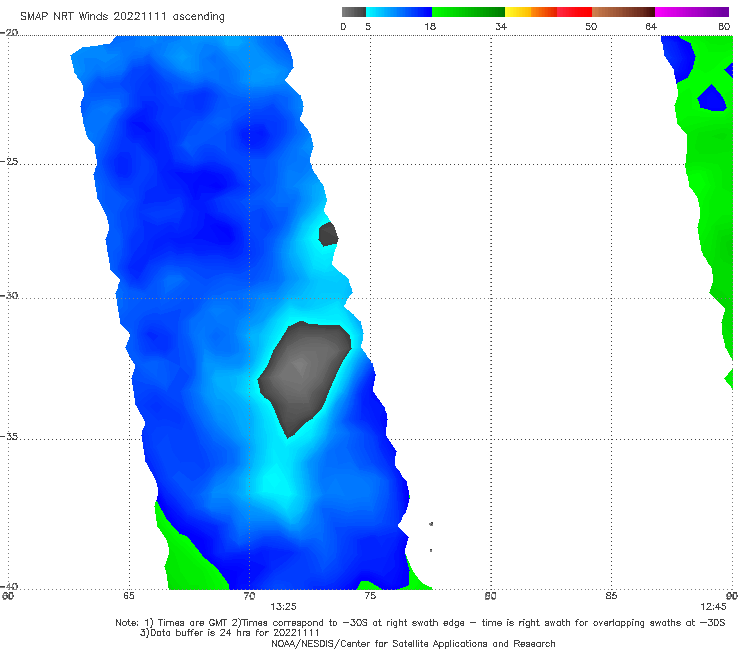The image size is (740, 650).
Task: Click the note '3)Data buffer is 24 hrs'
Action: (x=229, y=633)
